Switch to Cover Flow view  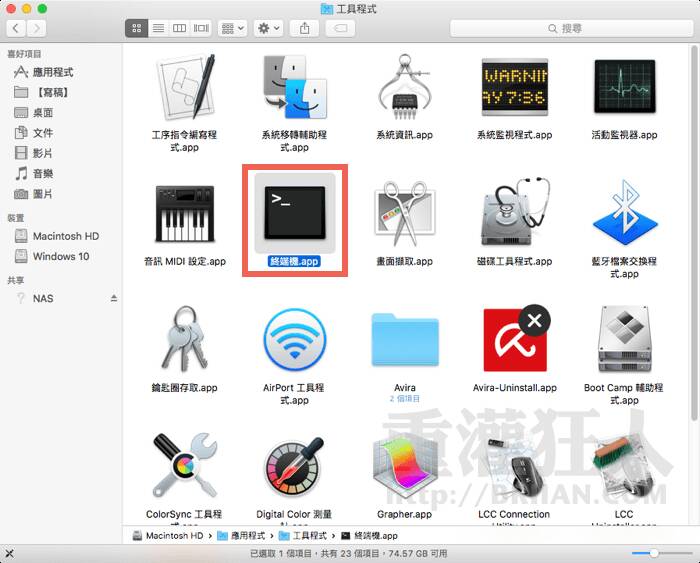[x=201, y=29]
